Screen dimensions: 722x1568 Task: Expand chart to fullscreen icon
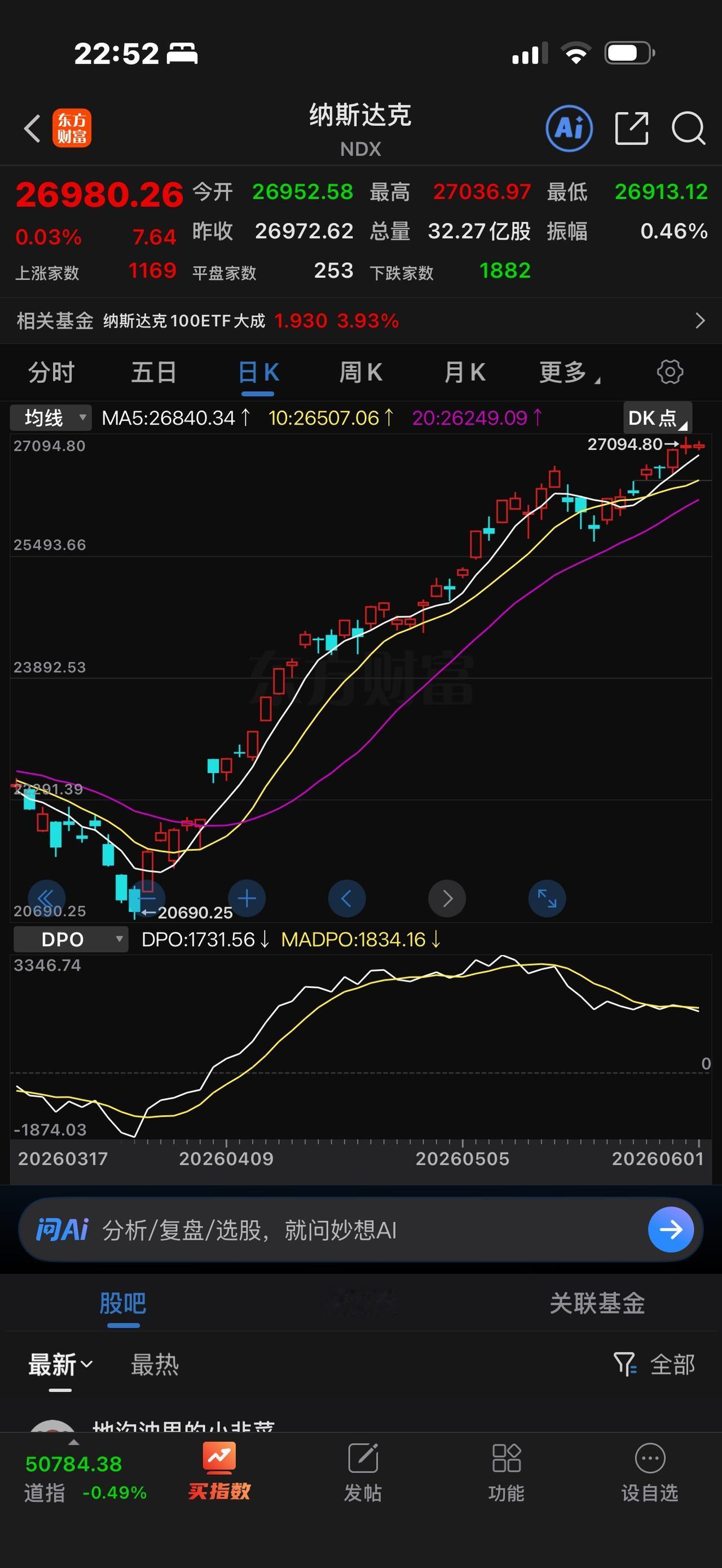(547, 898)
